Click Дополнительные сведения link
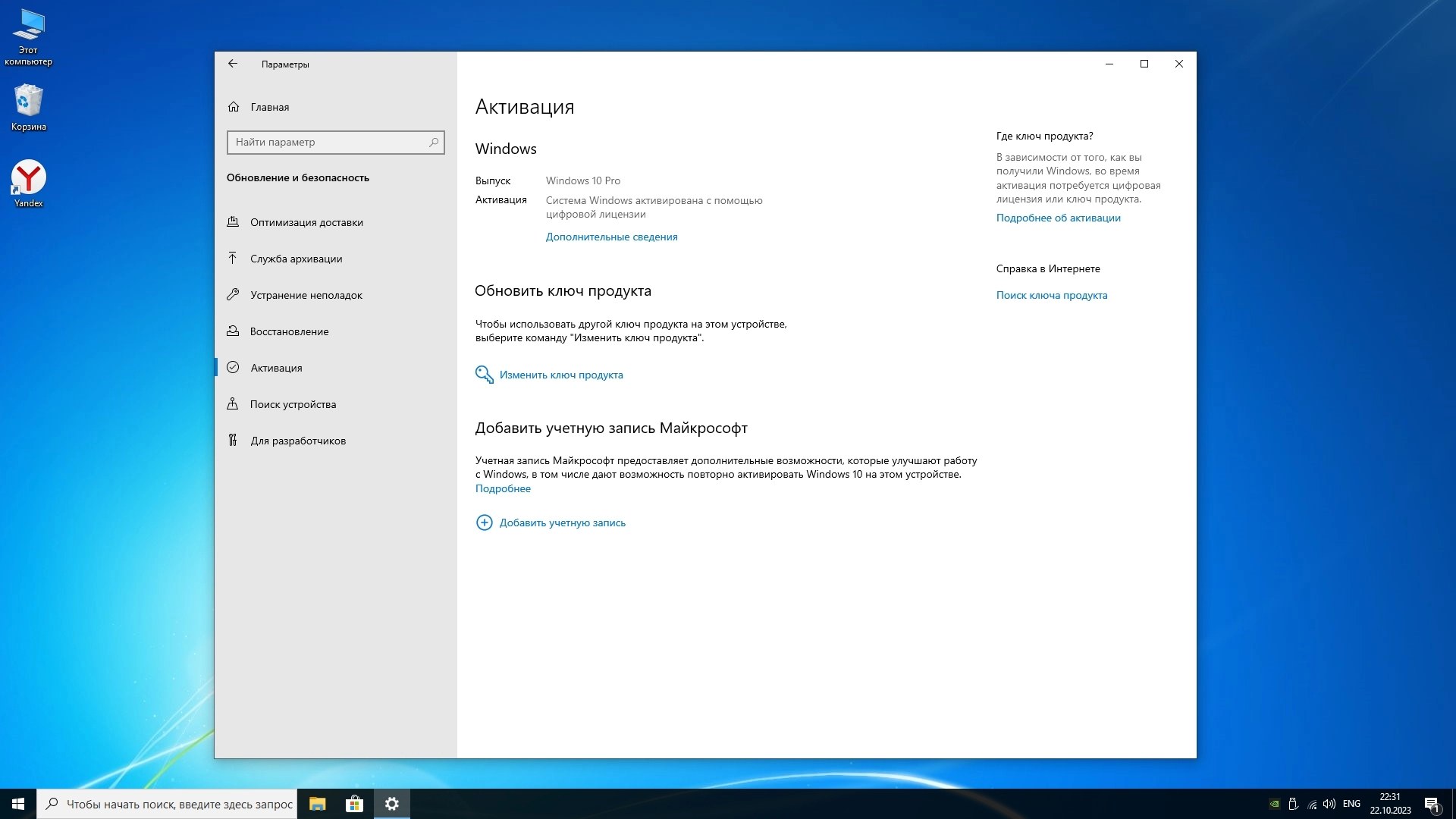 coord(611,237)
